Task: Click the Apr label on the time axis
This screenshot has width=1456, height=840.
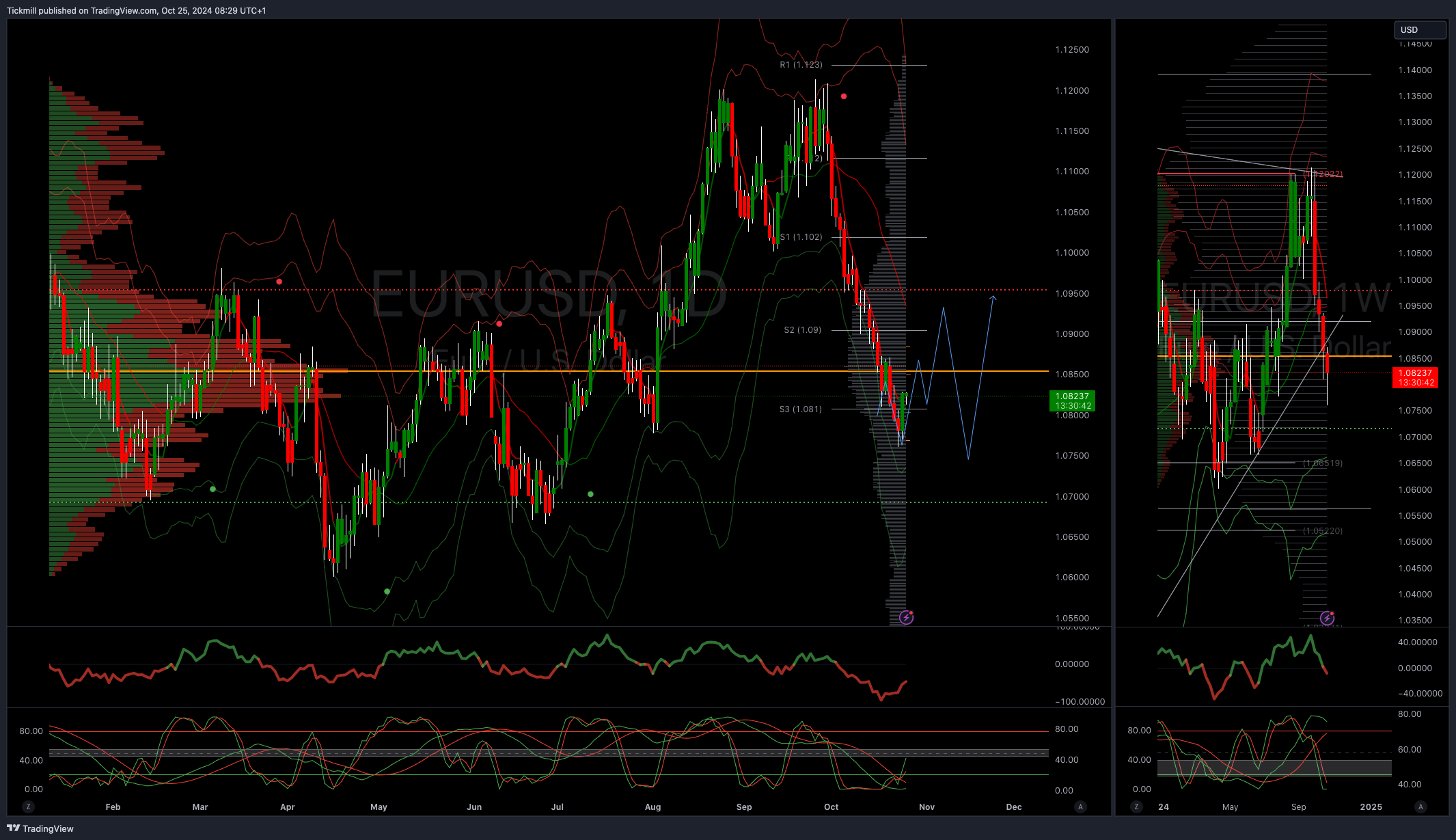Action: pyautogui.click(x=288, y=807)
